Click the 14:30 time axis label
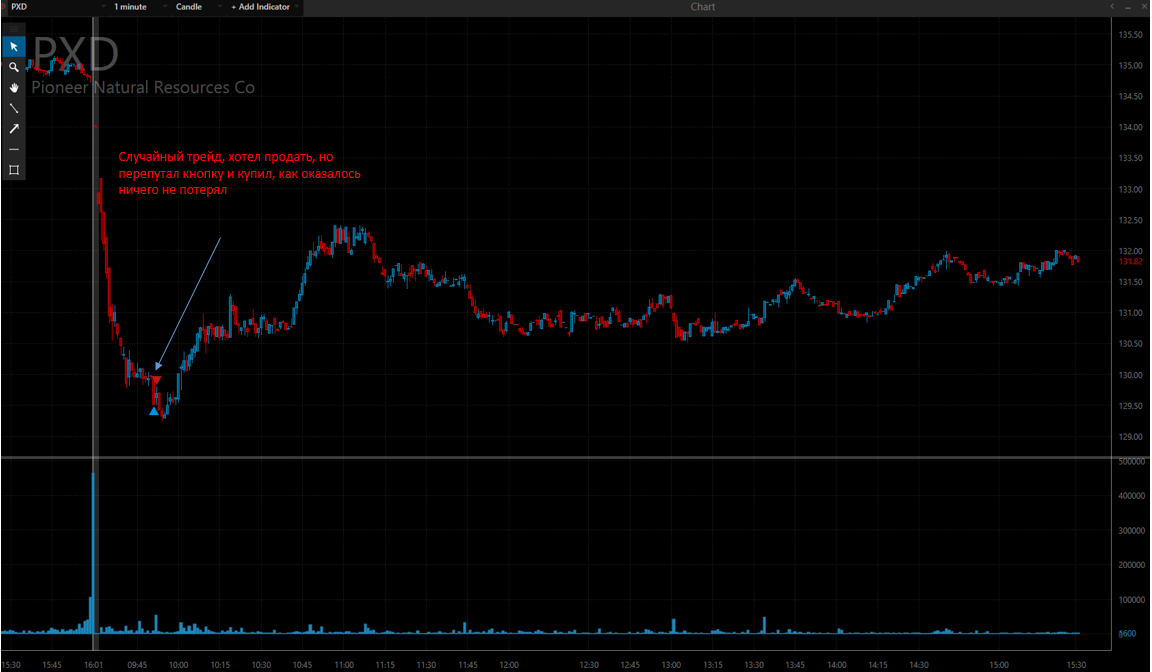This screenshot has height=672, width=1152. [919, 665]
